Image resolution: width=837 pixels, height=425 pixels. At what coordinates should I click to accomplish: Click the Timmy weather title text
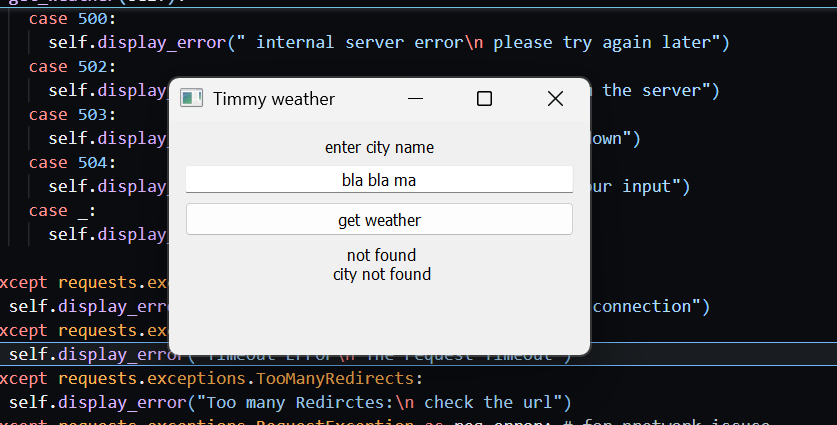(x=274, y=99)
